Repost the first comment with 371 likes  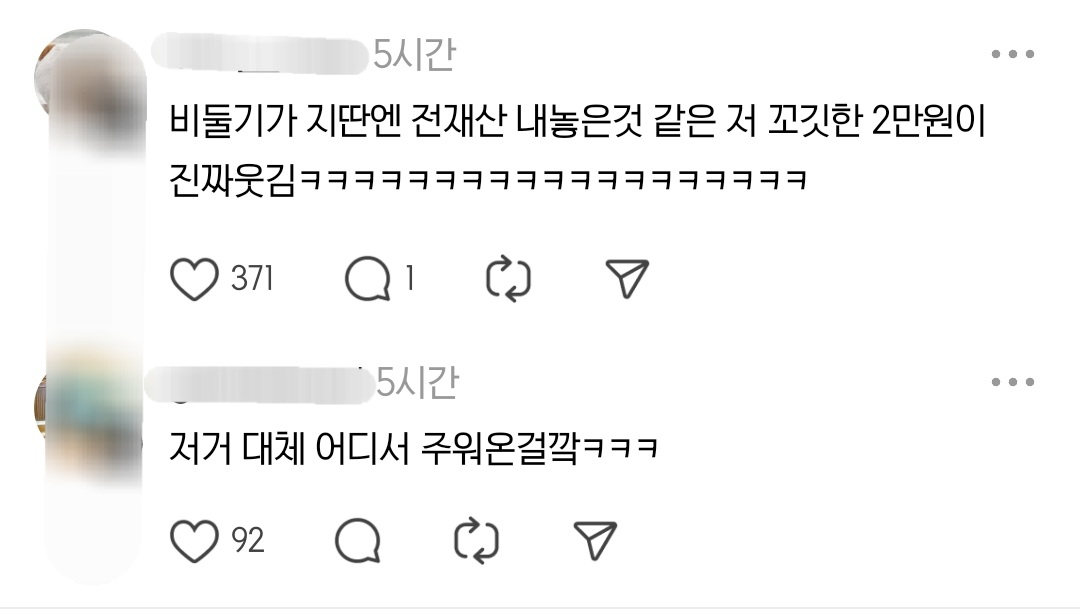click(x=508, y=279)
